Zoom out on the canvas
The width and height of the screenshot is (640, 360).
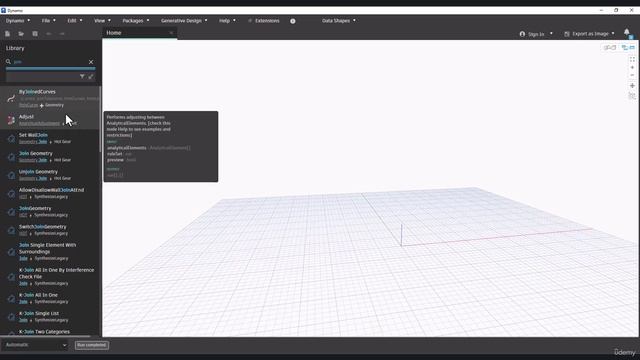pos(632,75)
